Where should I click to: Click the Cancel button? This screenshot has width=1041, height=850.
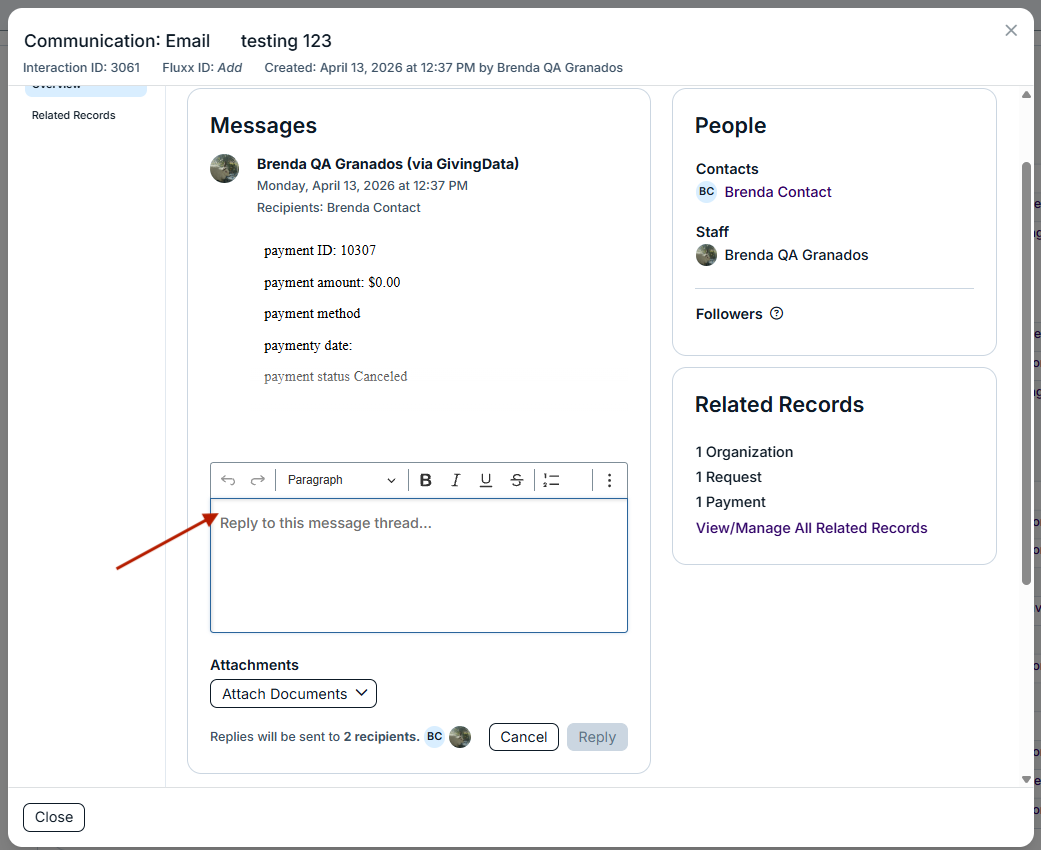click(524, 737)
